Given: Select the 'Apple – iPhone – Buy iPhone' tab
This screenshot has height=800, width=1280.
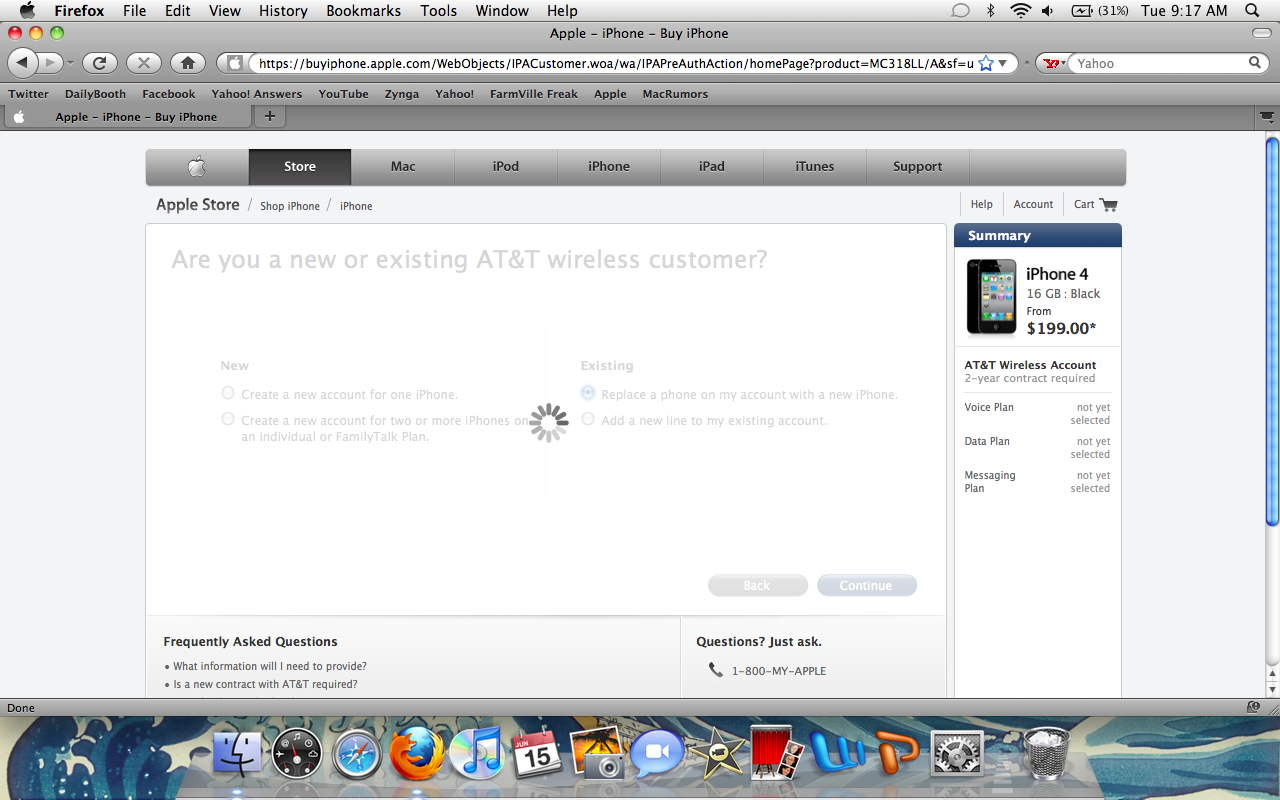Looking at the screenshot, I should click(x=127, y=117).
